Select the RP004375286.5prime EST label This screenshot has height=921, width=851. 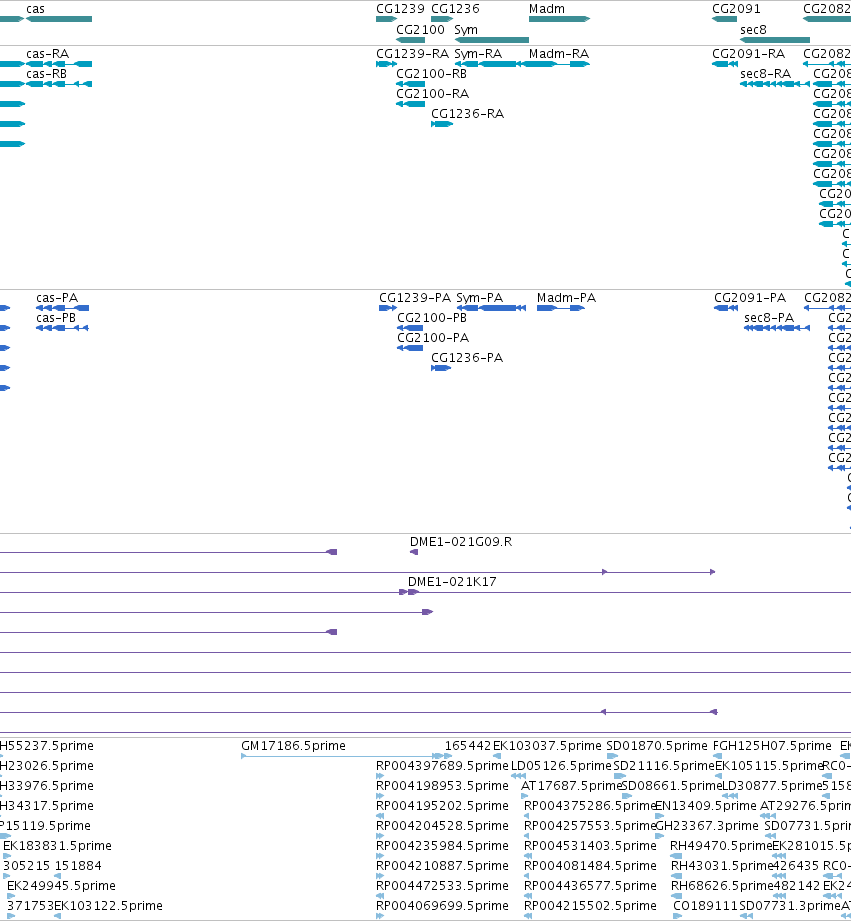tap(590, 806)
